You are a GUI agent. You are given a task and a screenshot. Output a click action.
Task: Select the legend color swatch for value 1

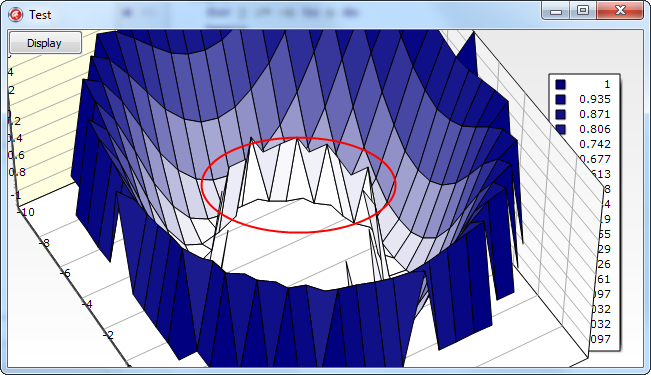tap(560, 84)
